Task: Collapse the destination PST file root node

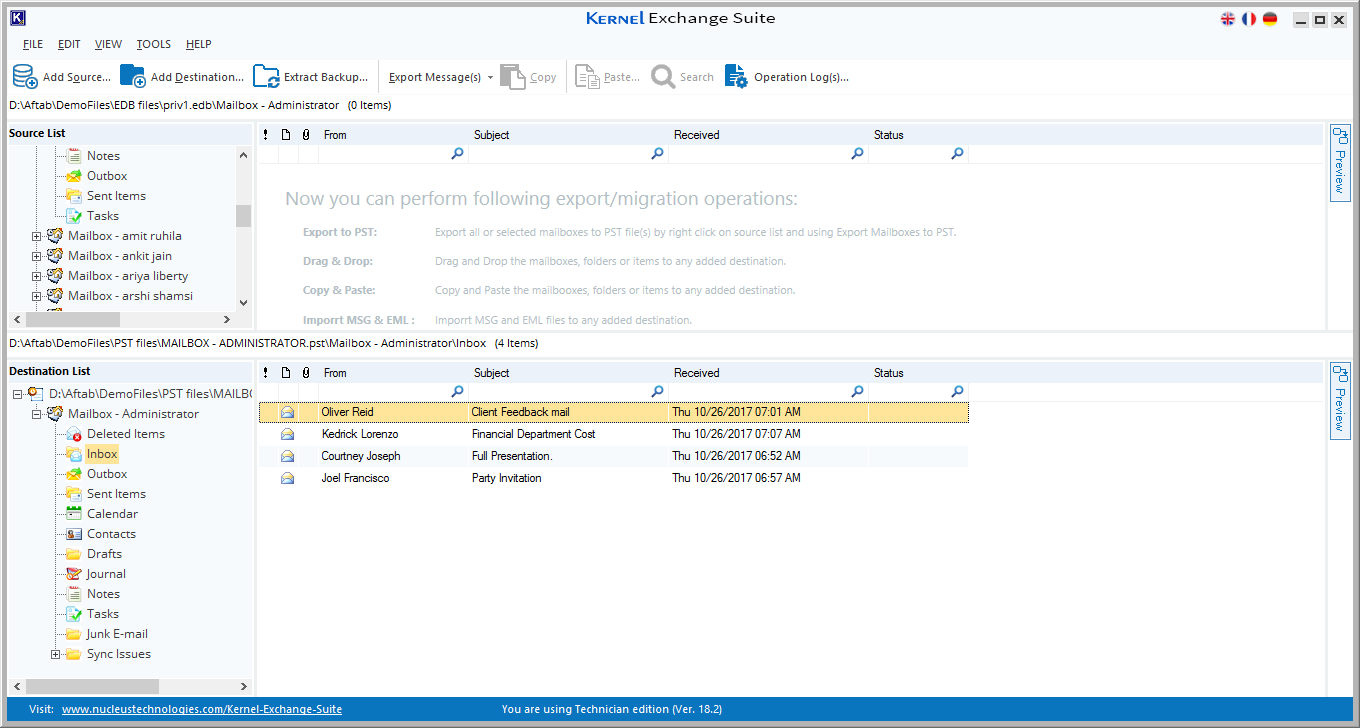Action: point(18,395)
